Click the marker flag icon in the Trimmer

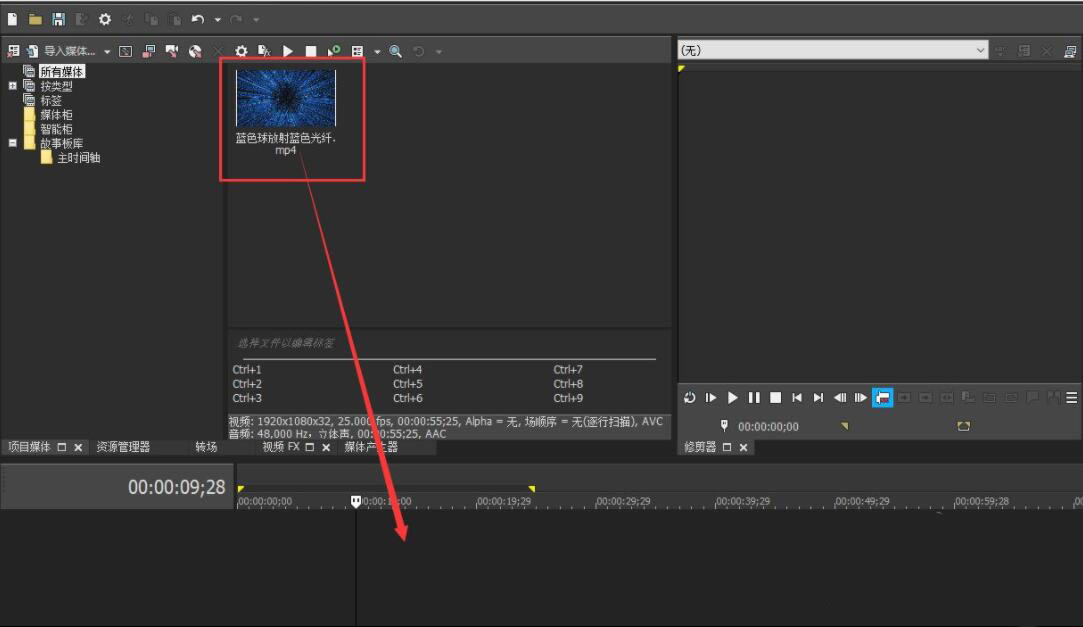[722, 427]
